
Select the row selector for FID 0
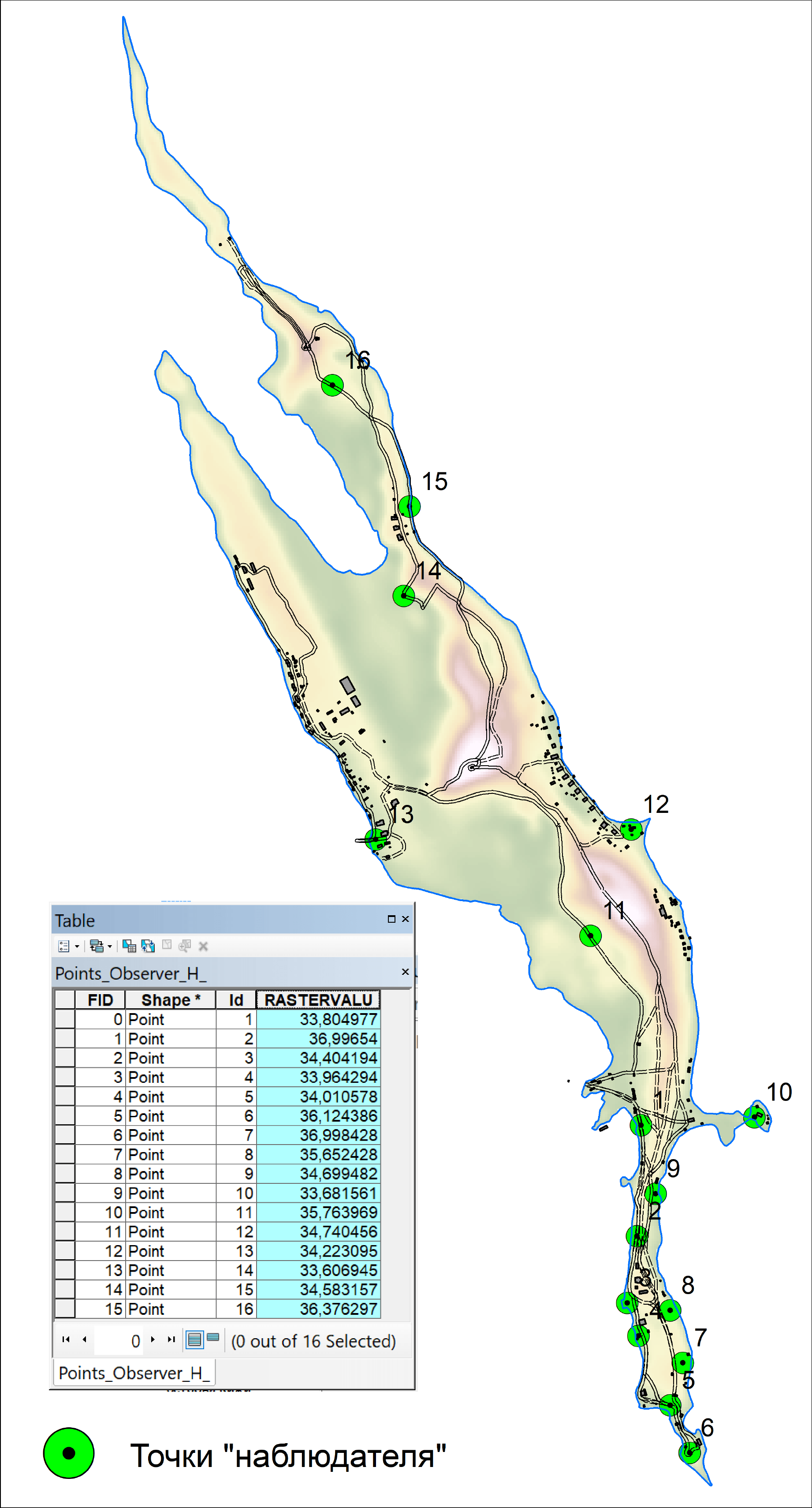64,1019
